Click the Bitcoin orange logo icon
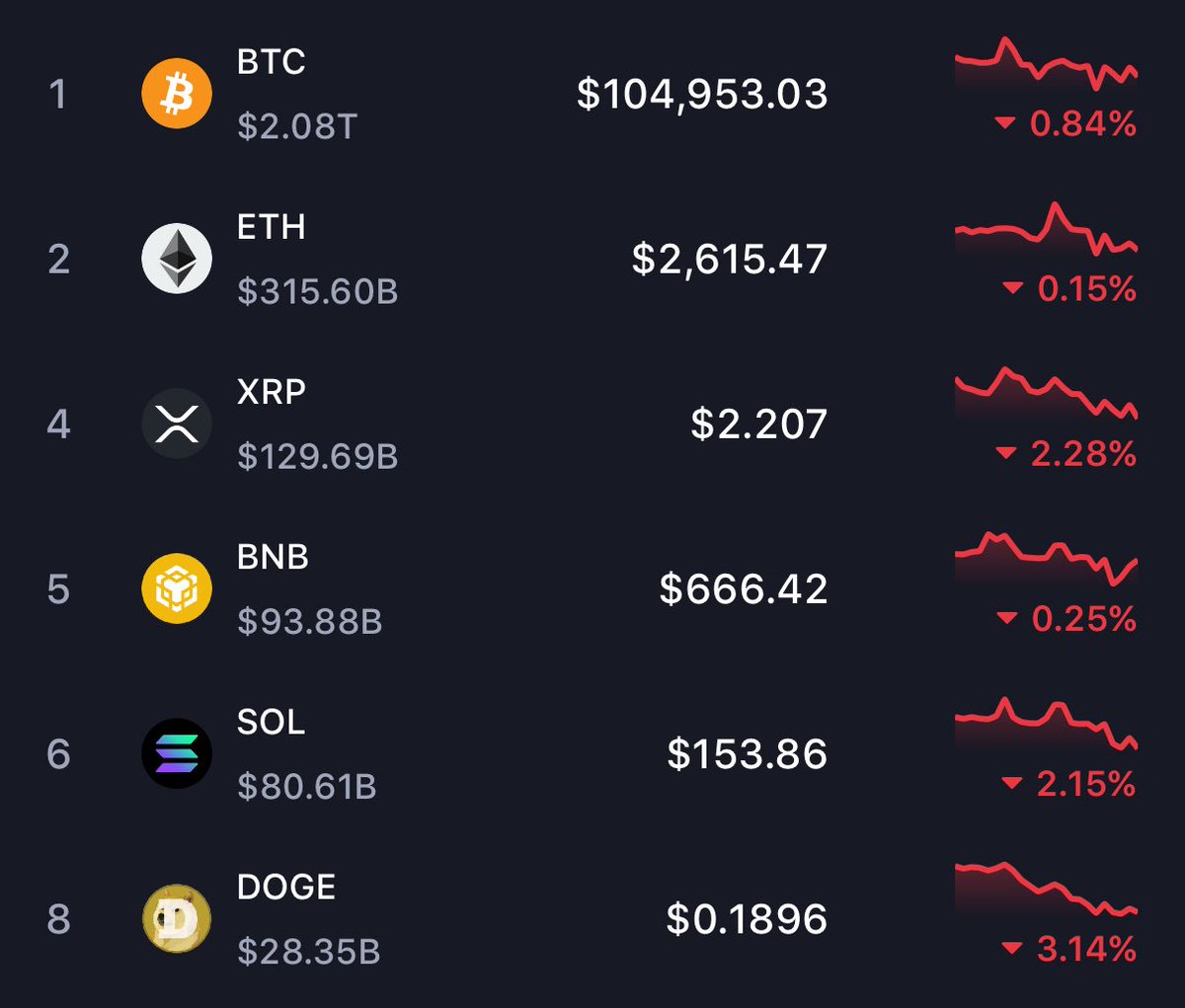Viewport: 1185px width, 1008px height. click(x=177, y=94)
